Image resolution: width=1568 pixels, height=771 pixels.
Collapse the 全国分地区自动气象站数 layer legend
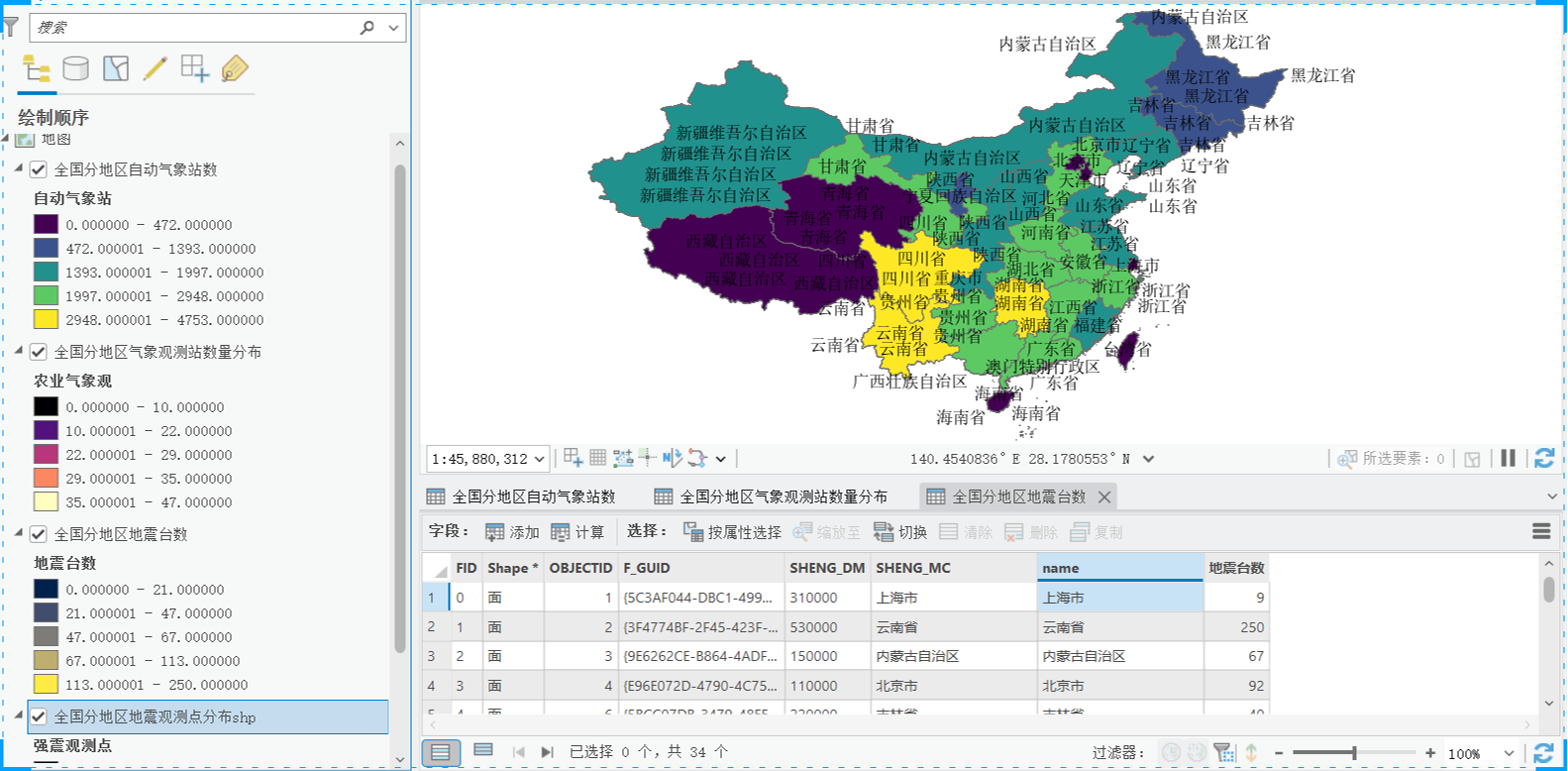tap(19, 168)
